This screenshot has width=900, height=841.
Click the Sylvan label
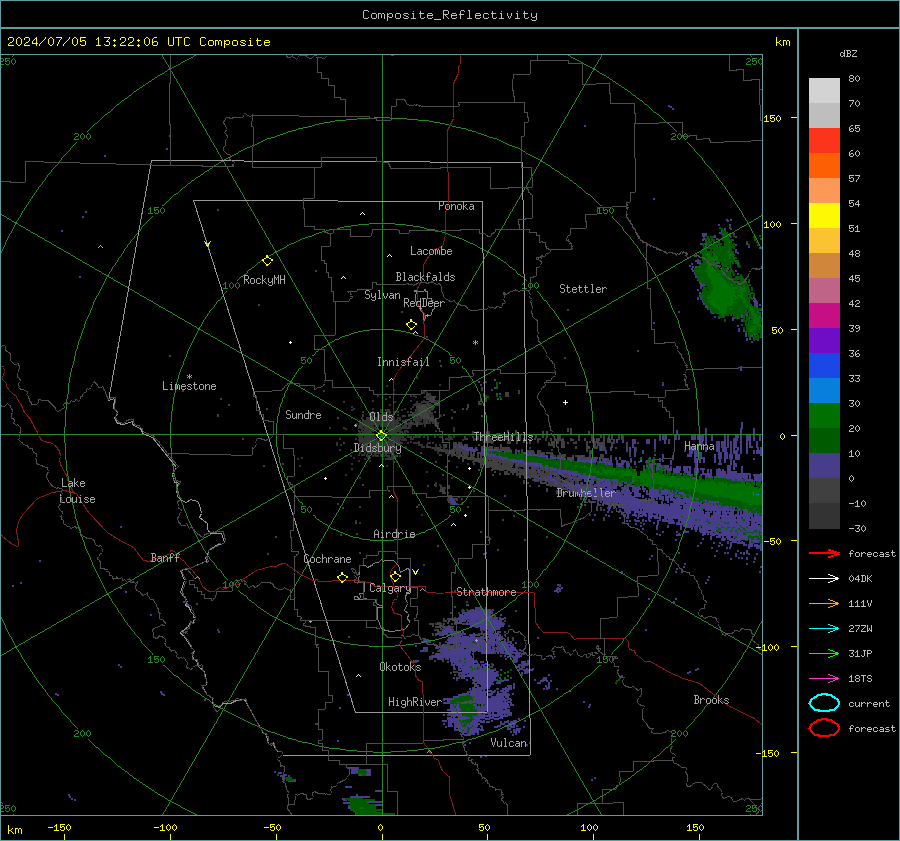point(382,295)
